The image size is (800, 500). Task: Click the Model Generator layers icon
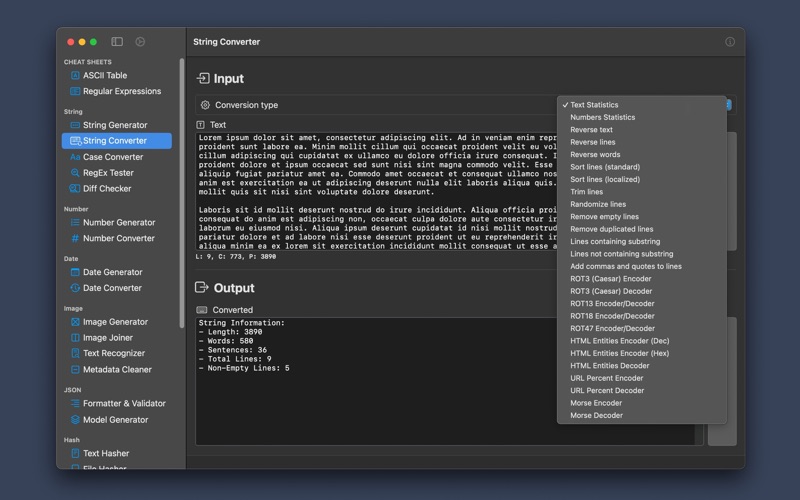coord(75,420)
